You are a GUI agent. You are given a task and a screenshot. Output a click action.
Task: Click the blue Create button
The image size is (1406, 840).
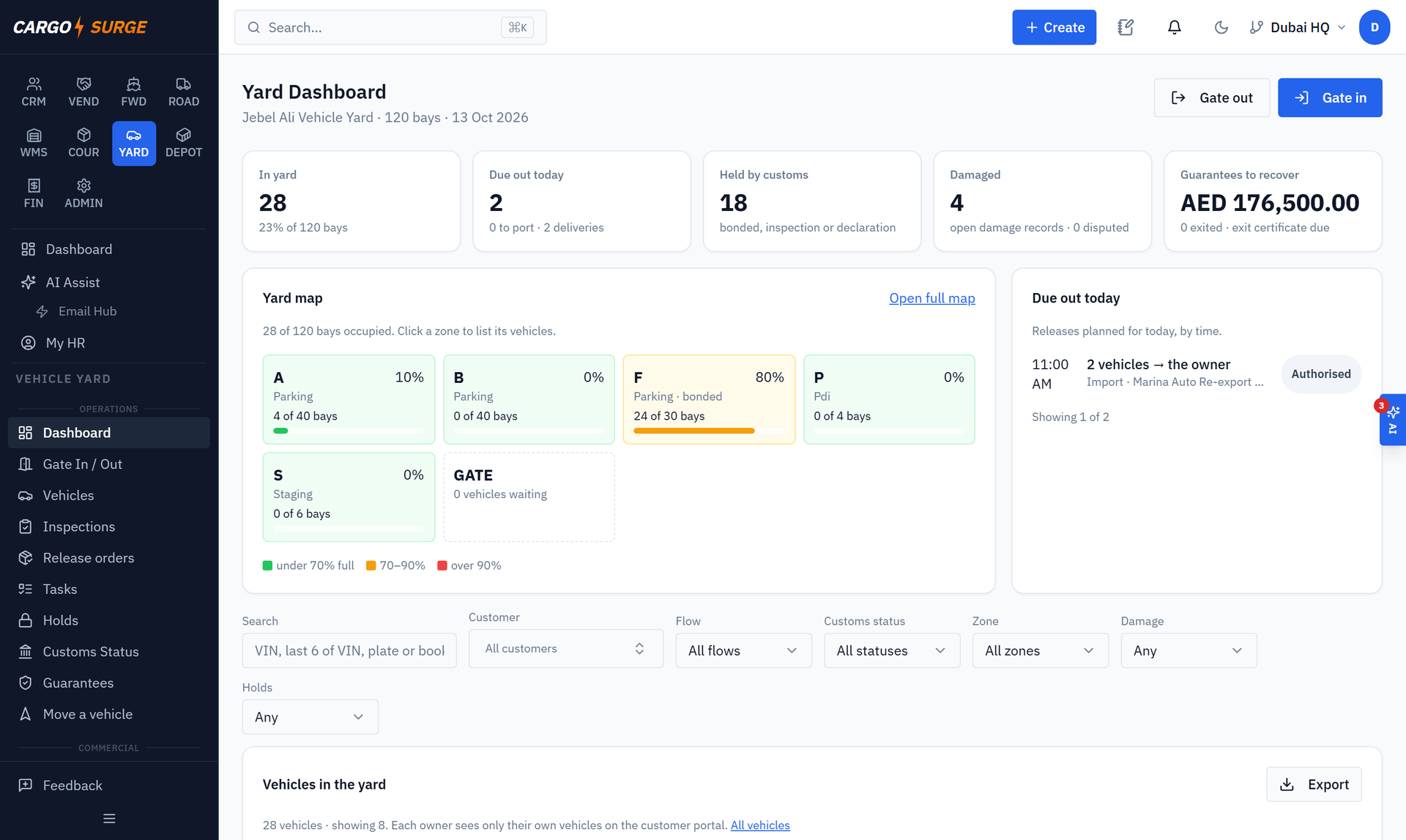click(1054, 27)
